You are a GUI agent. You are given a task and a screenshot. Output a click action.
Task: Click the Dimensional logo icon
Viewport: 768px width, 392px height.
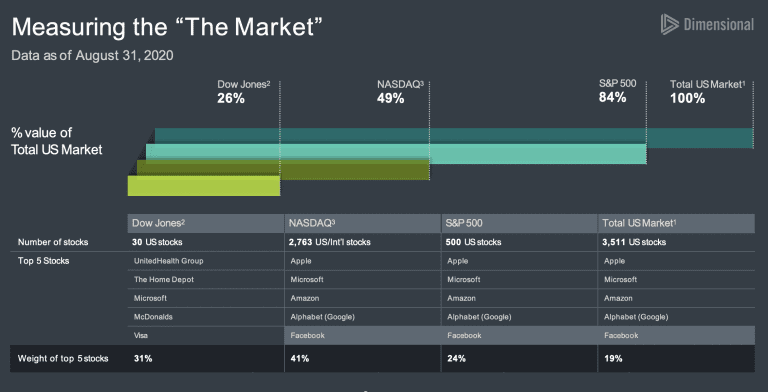coord(669,24)
